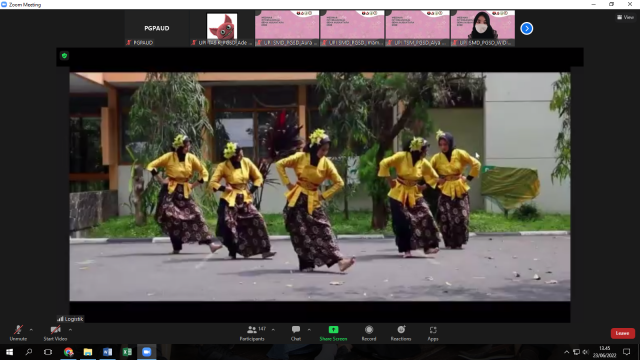Open Windows taskbar search
The width and height of the screenshot is (640, 360).
pos(29,352)
